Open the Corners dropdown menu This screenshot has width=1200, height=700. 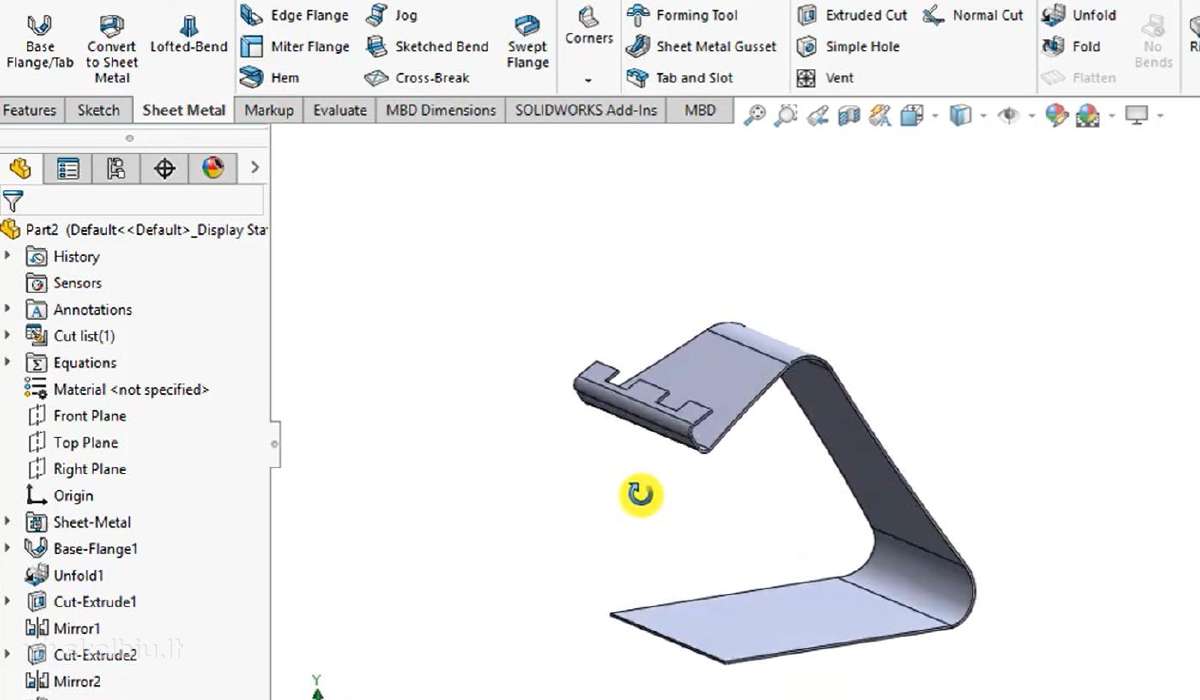pyautogui.click(x=588, y=79)
